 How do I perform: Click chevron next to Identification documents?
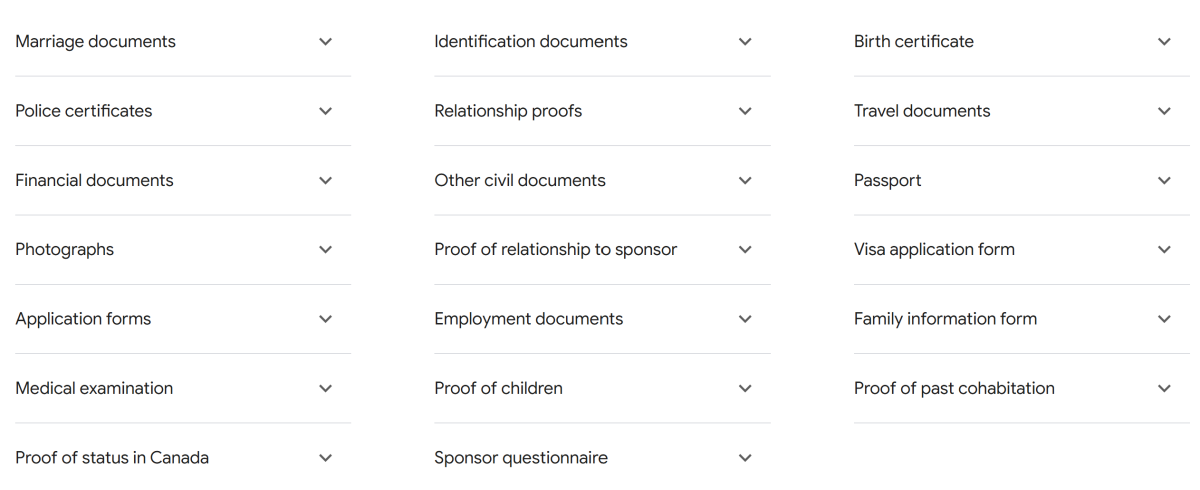[x=744, y=42]
